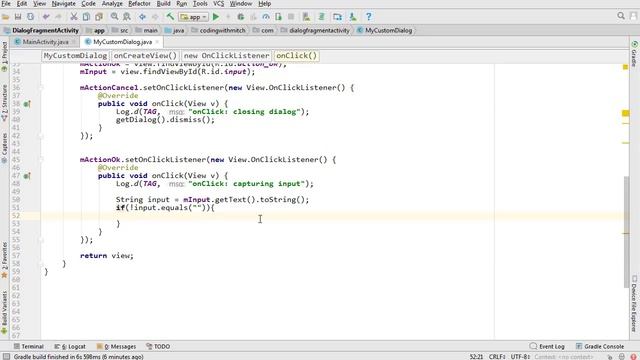Open Find with the magnifier icon
This screenshot has width=640, height=360.
(114, 17)
